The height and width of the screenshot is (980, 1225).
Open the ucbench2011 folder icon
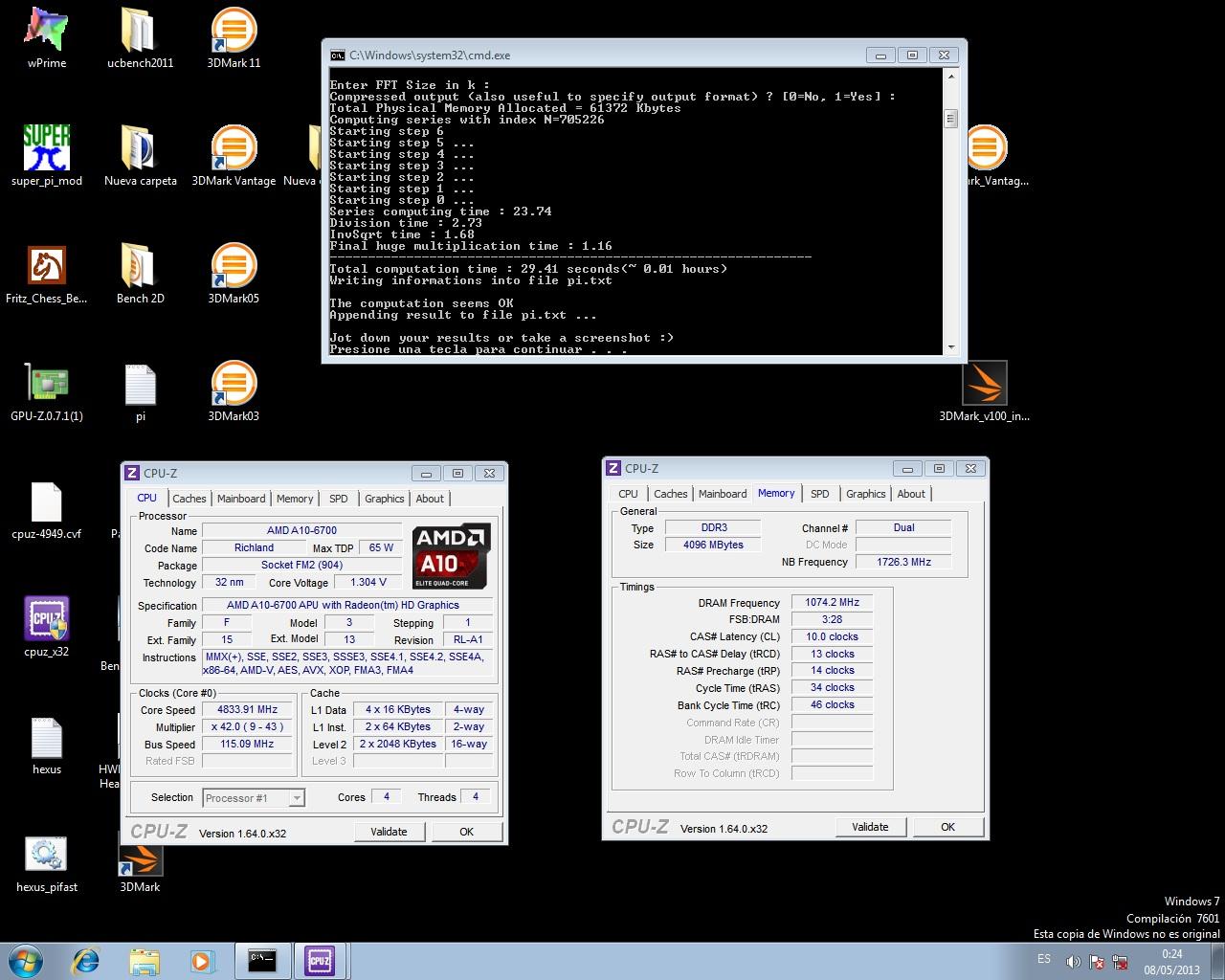pyautogui.click(x=140, y=38)
